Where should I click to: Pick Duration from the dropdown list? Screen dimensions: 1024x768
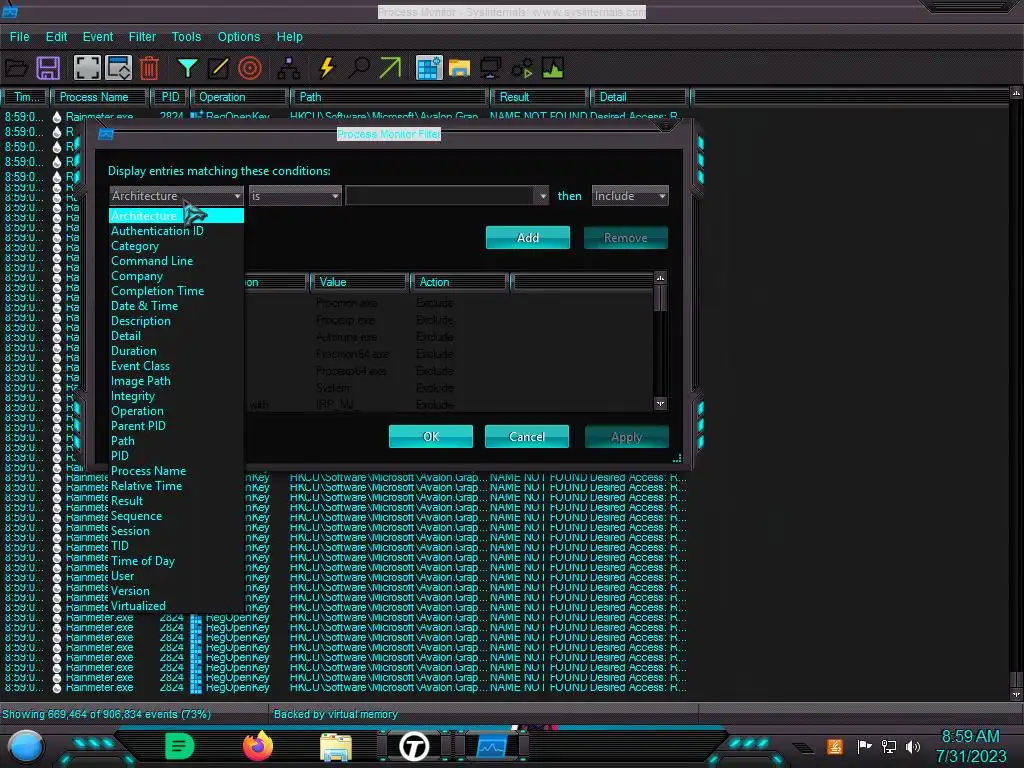[133, 351]
